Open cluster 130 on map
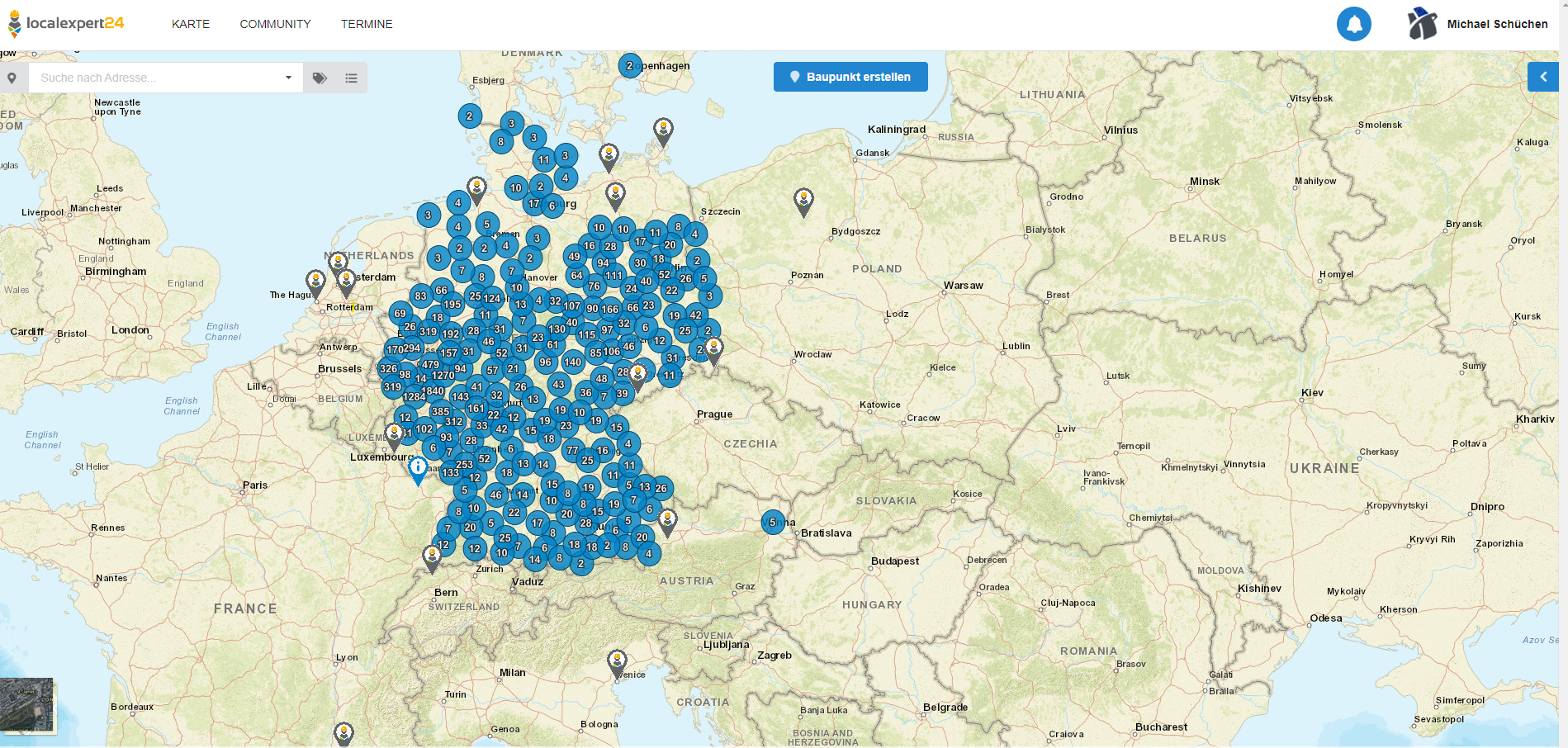This screenshot has height=748, width=1568. (x=557, y=329)
